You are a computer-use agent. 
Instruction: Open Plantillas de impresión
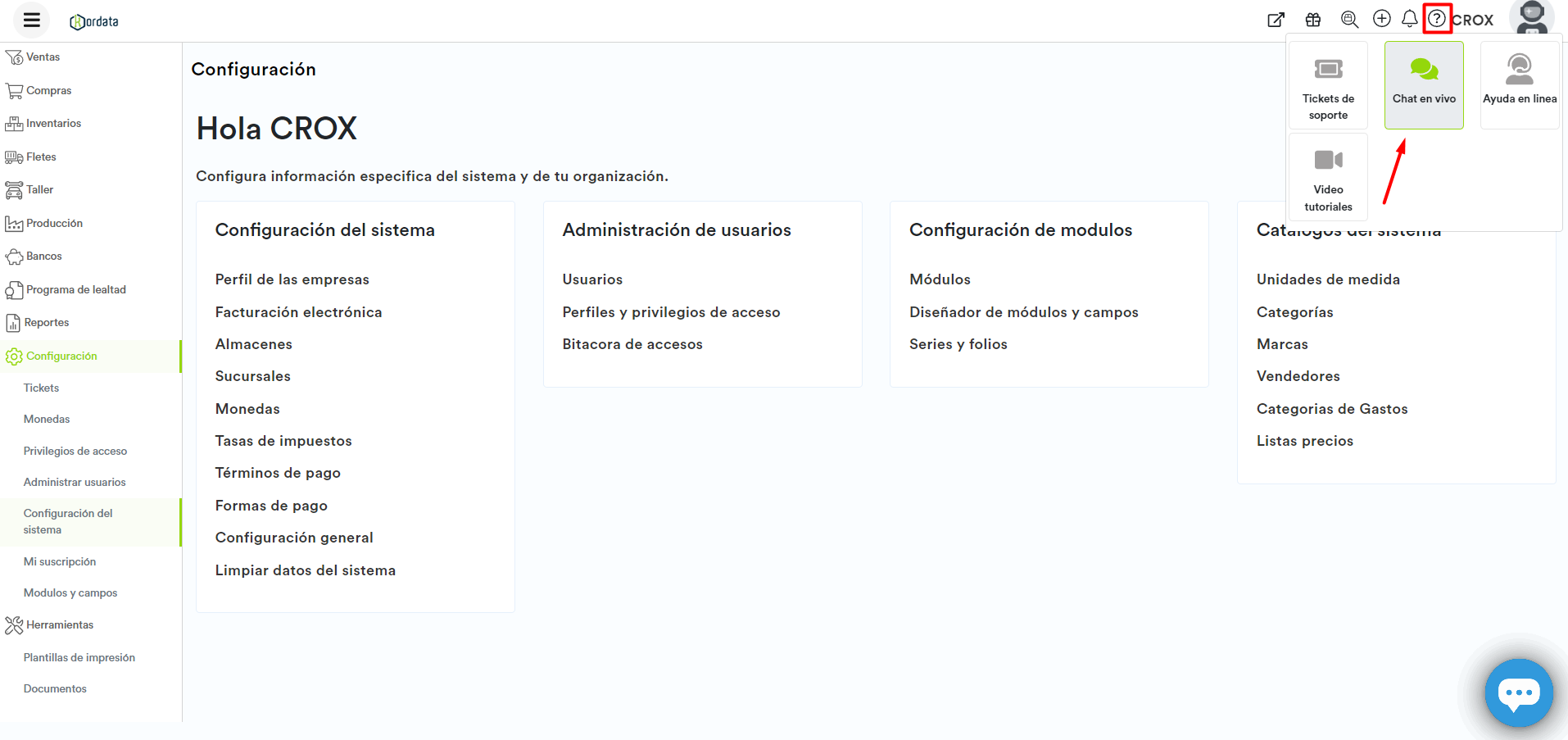point(79,657)
